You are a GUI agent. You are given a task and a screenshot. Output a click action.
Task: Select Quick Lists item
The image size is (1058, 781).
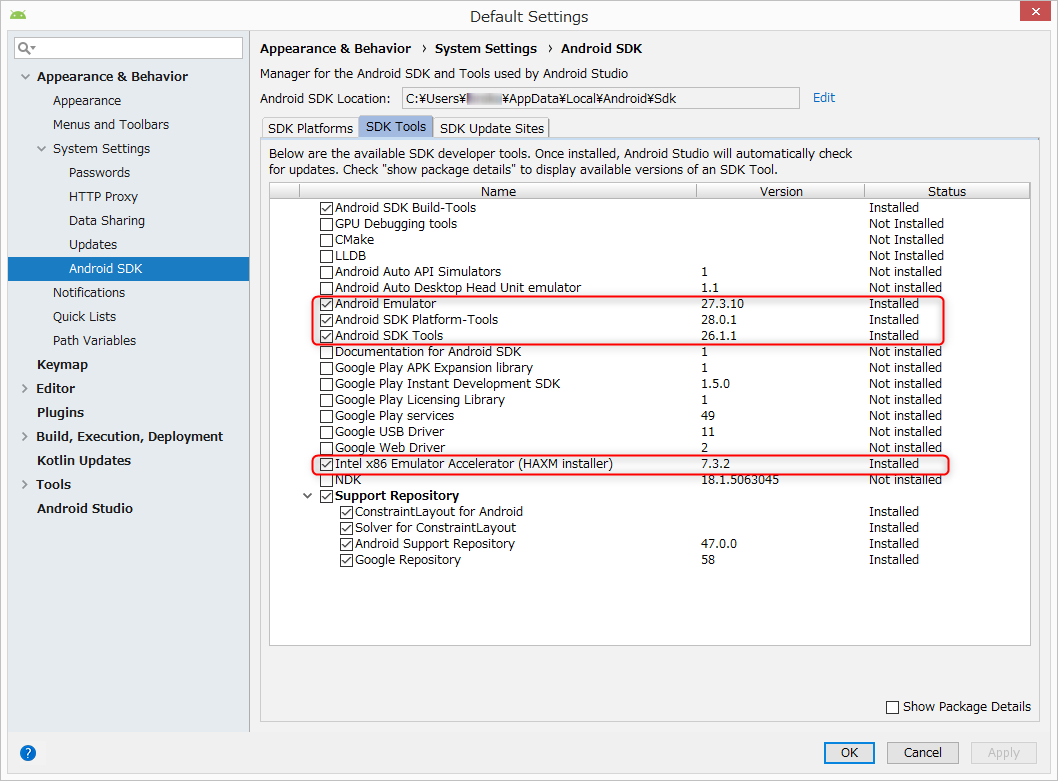tap(84, 317)
